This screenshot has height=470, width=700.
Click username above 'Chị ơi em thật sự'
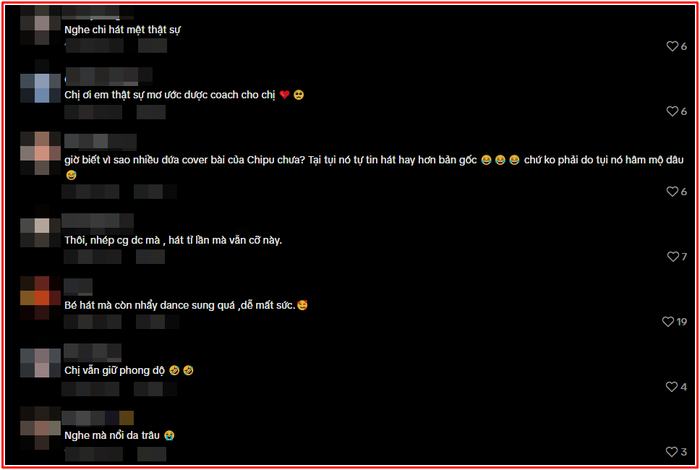(x=109, y=75)
